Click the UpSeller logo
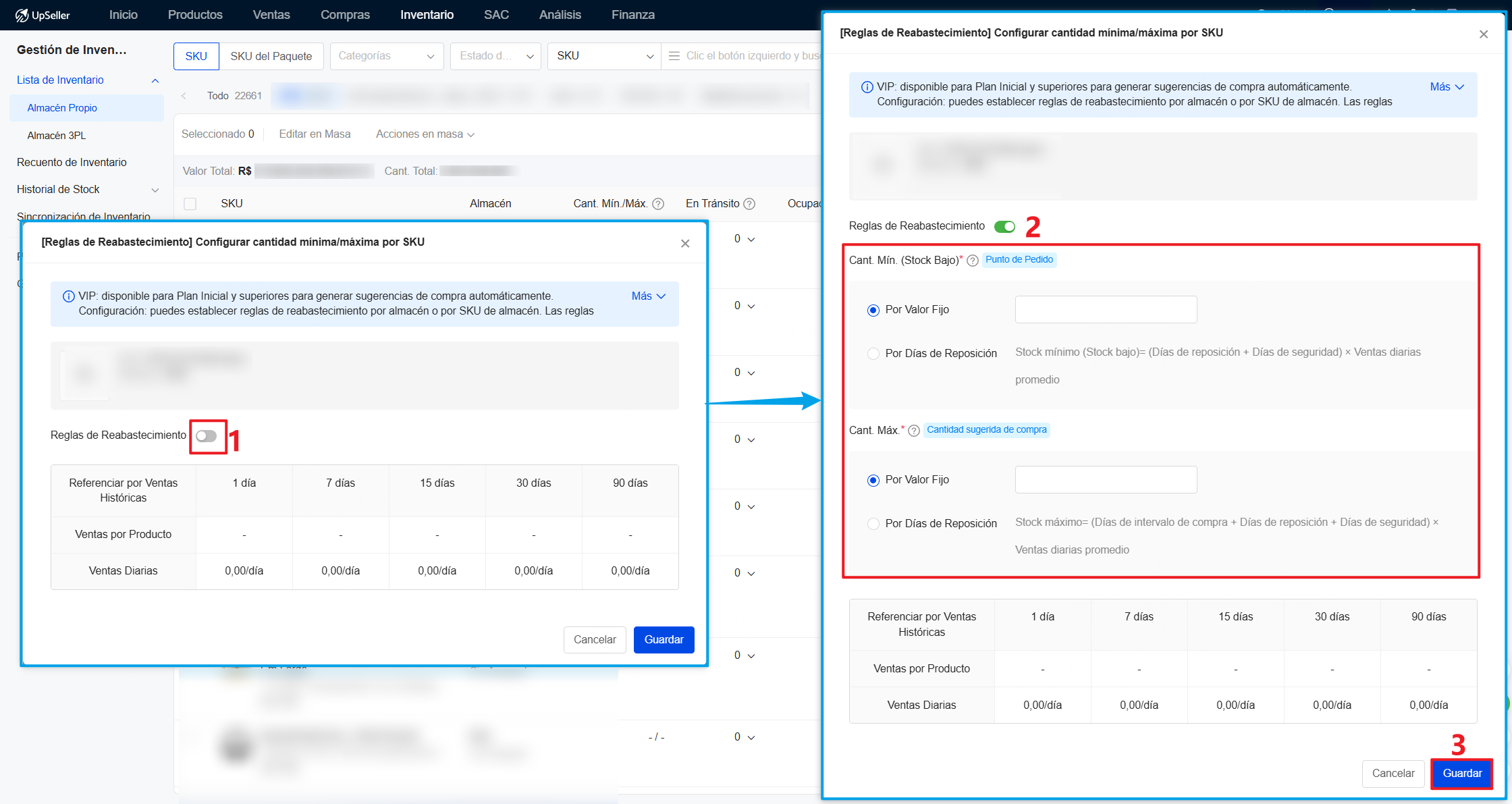Screen dimensions: 1512x804 (42, 15)
